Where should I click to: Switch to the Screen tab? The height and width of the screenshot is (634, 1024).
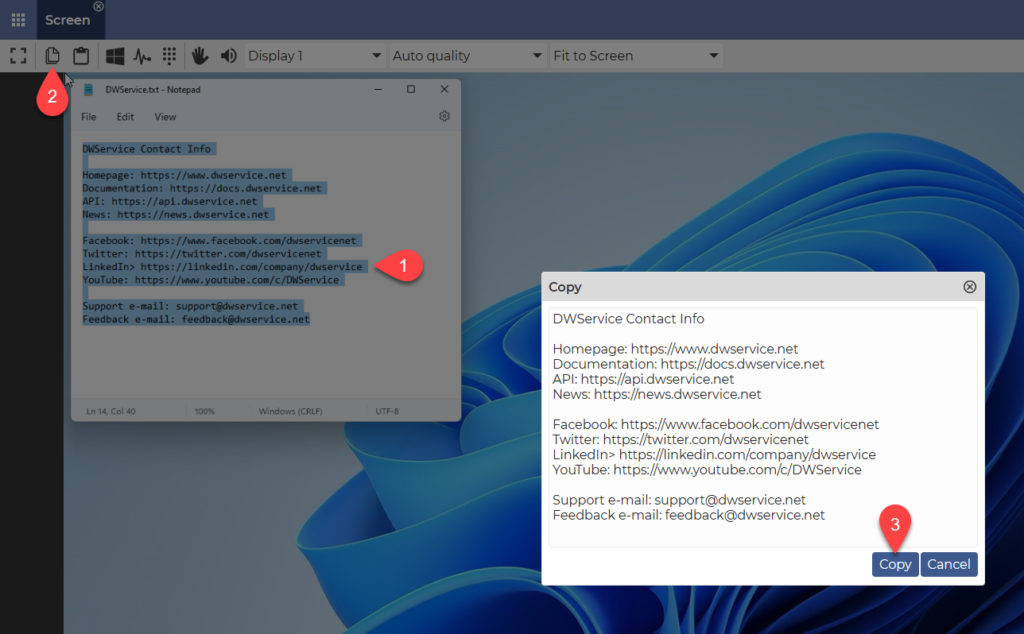tap(67, 20)
